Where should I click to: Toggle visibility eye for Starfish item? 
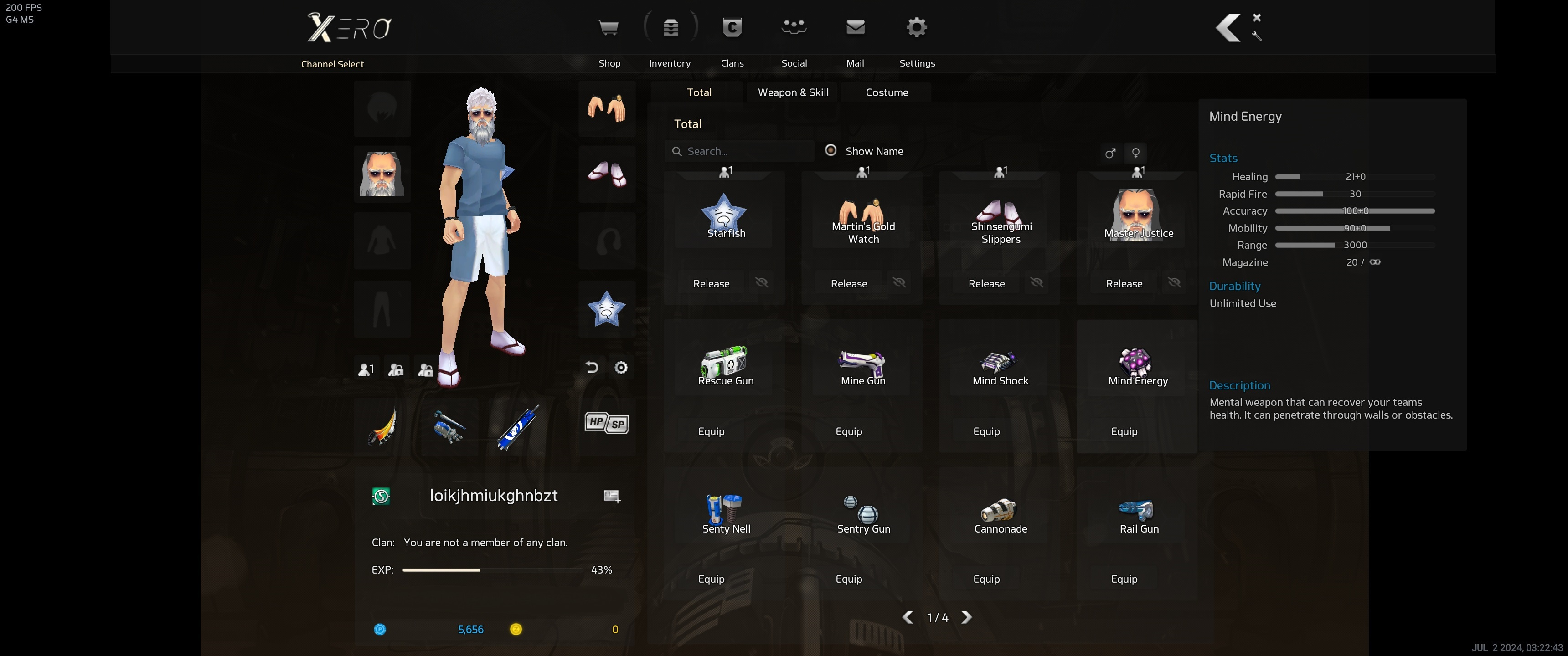click(762, 282)
